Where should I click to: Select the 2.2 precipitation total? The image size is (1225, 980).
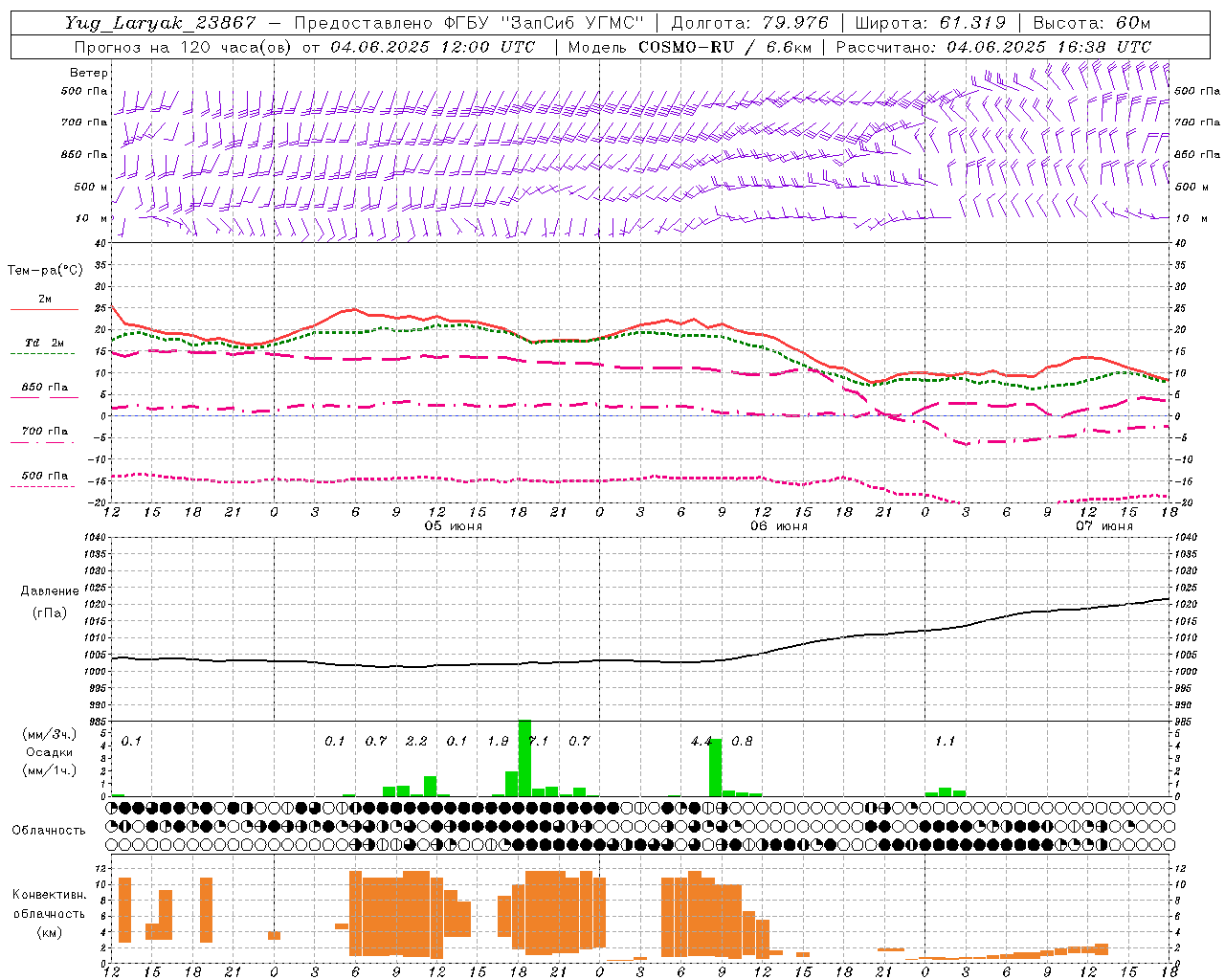coord(416,741)
